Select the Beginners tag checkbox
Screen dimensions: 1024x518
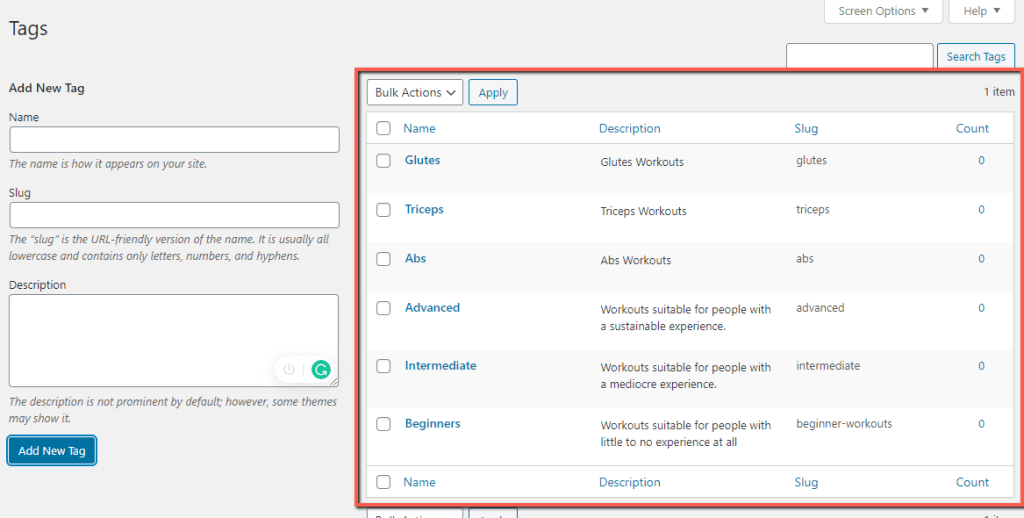pyautogui.click(x=383, y=424)
